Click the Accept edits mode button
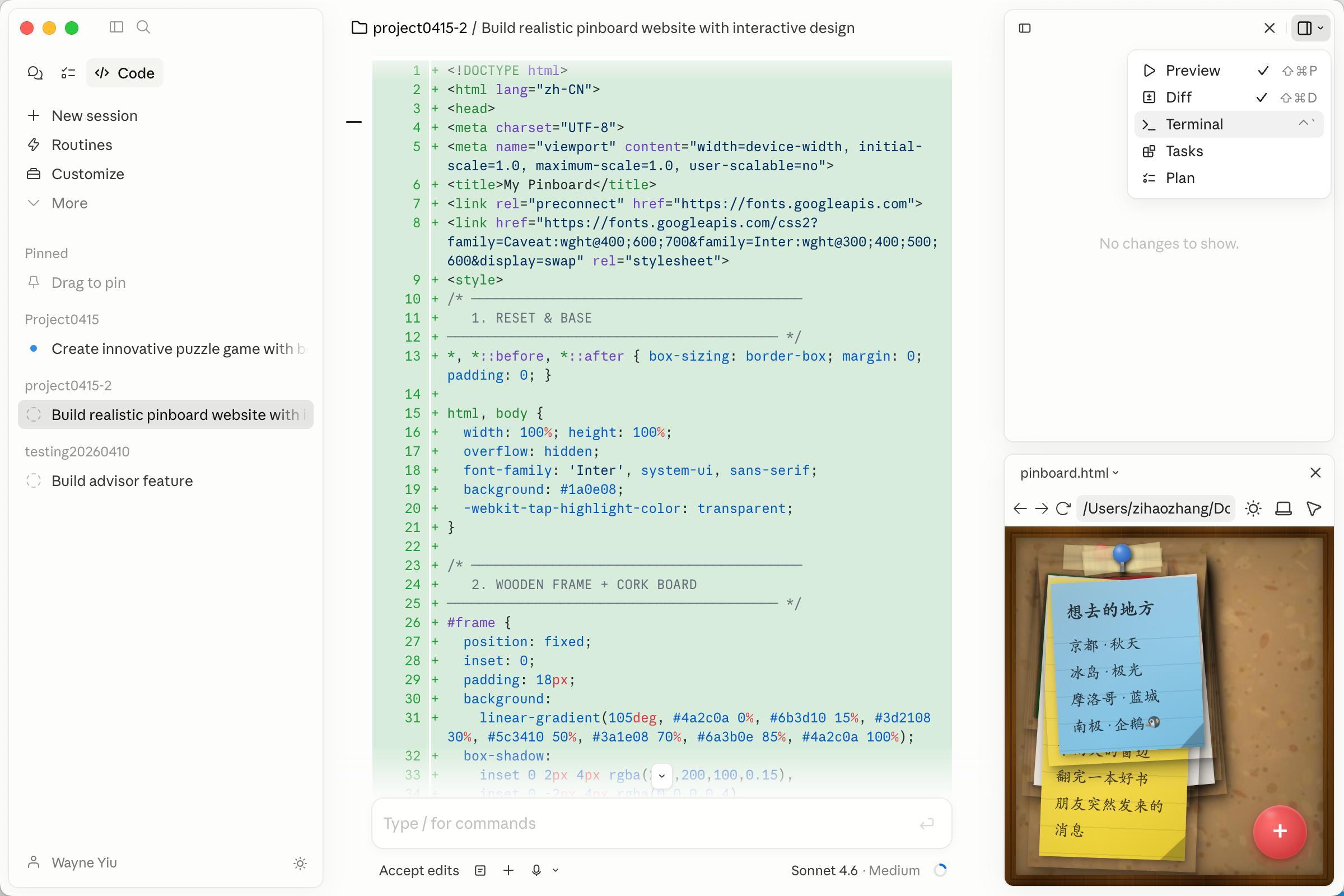The width and height of the screenshot is (1344, 896). (419, 870)
